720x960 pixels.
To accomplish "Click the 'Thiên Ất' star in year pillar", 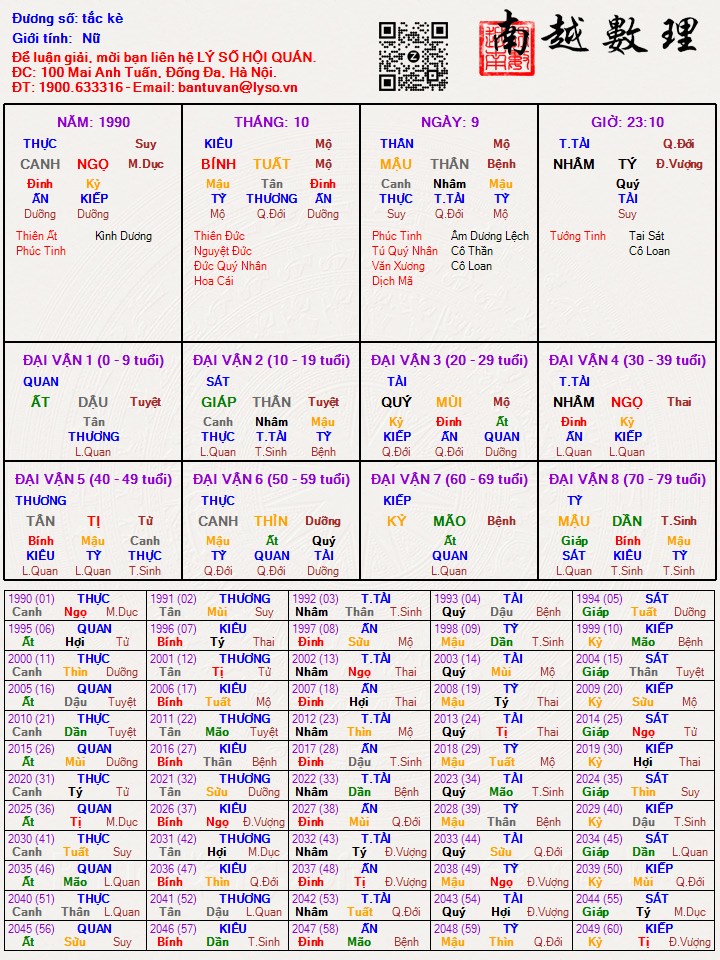I will click(x=37, y=236).
